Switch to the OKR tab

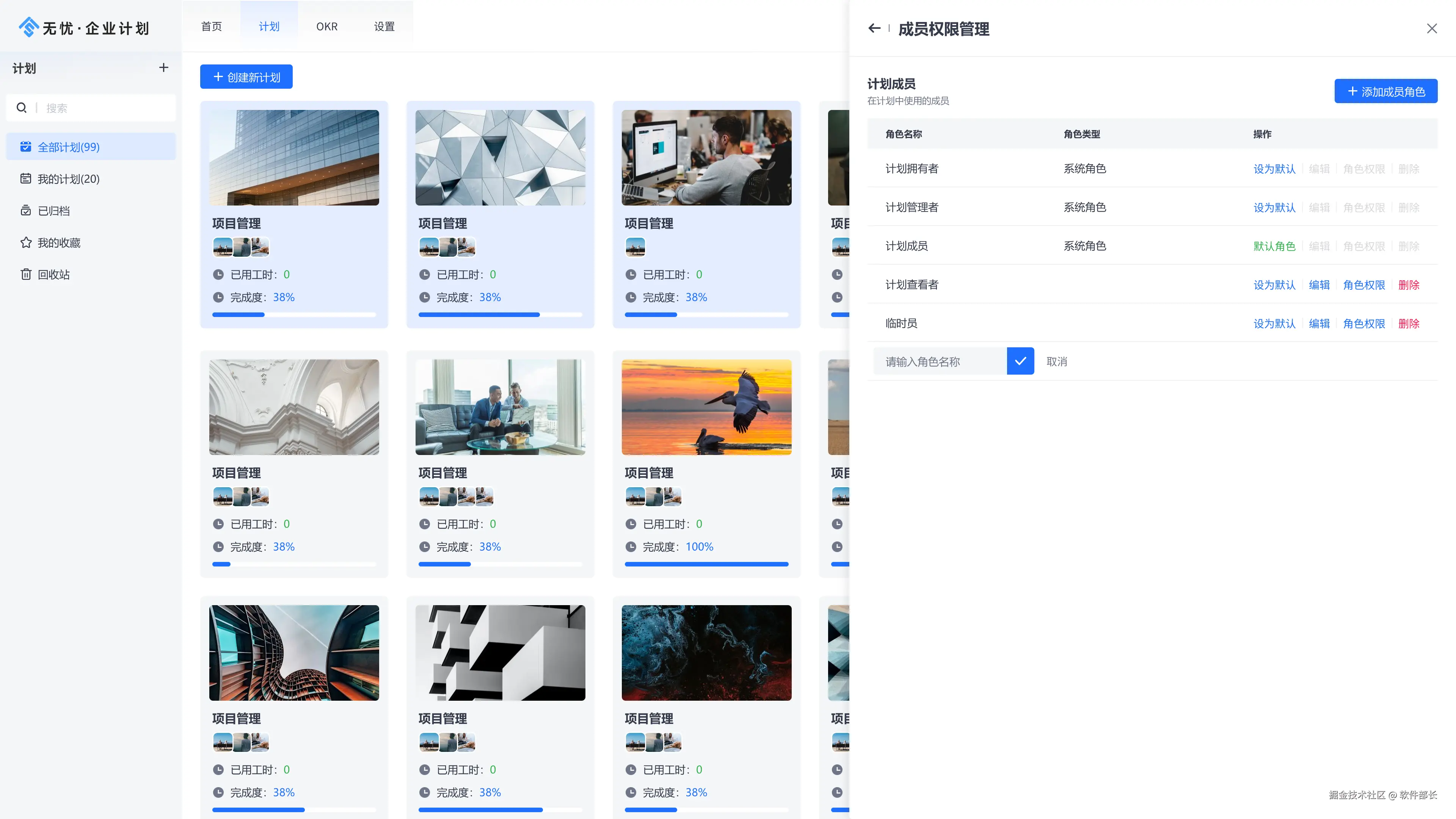(x=327, y=27)
